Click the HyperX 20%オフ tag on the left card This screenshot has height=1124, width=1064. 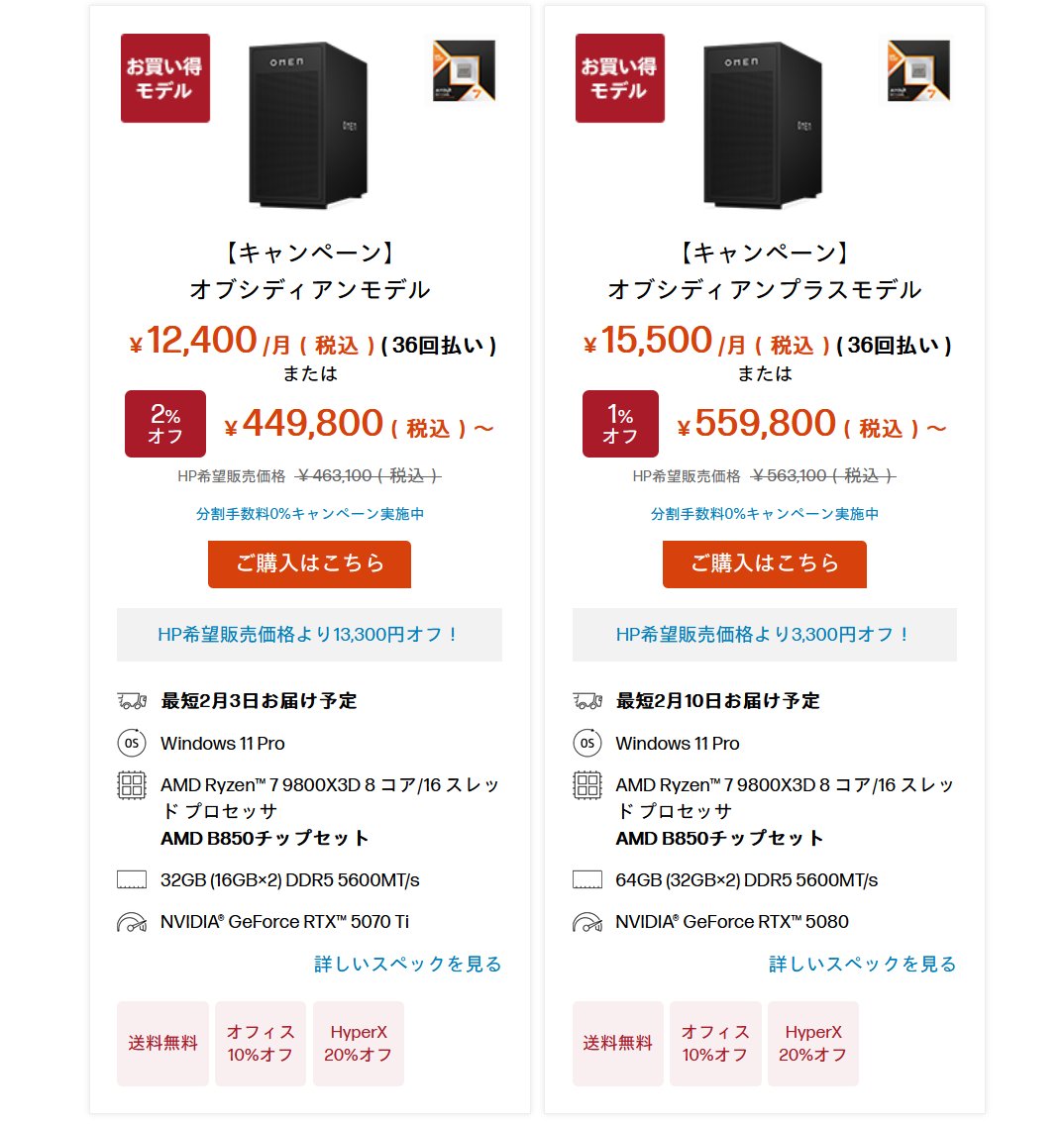(358, 1043)
